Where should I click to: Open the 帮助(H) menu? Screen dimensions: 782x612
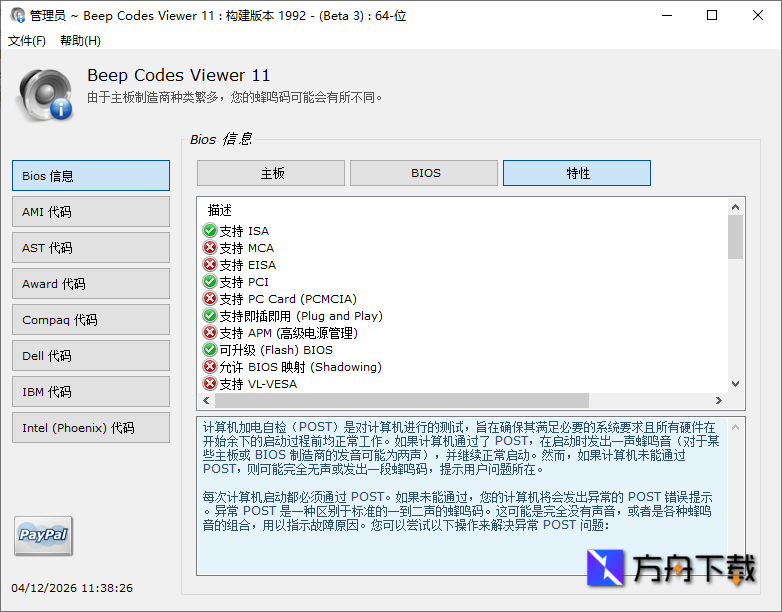pos(80,40)
